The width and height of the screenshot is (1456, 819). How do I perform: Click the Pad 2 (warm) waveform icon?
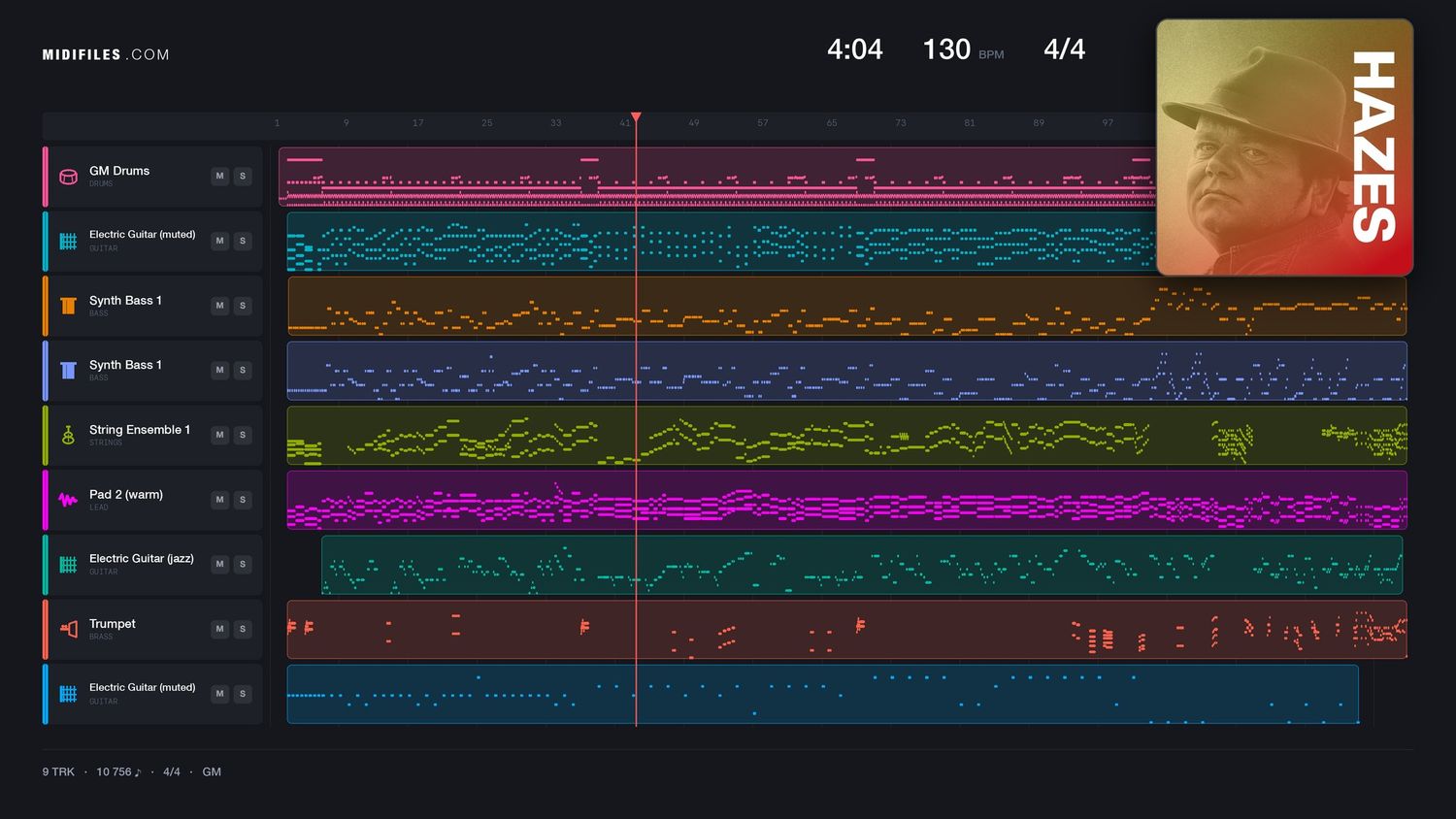[x=68, y=500]
